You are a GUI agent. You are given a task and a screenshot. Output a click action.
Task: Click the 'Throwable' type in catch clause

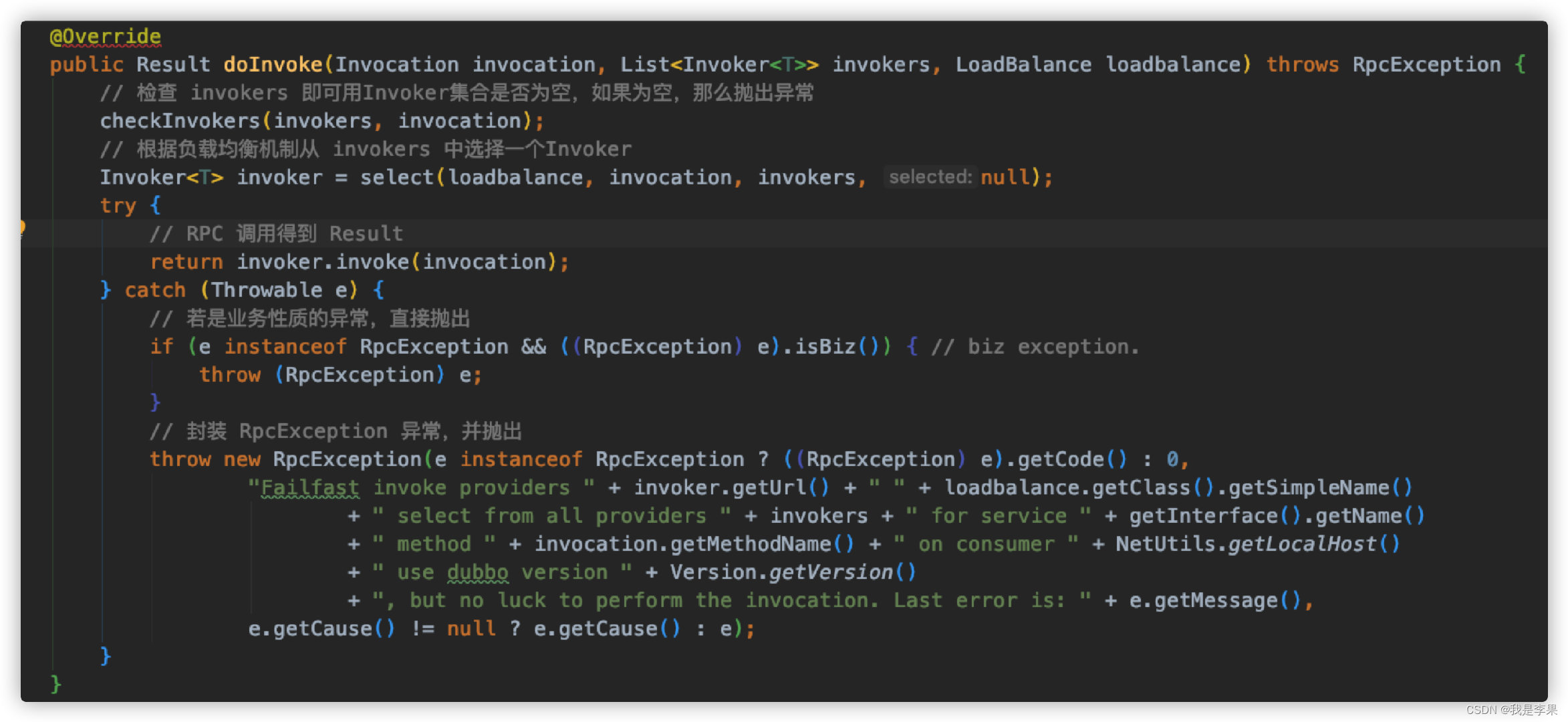267,290
